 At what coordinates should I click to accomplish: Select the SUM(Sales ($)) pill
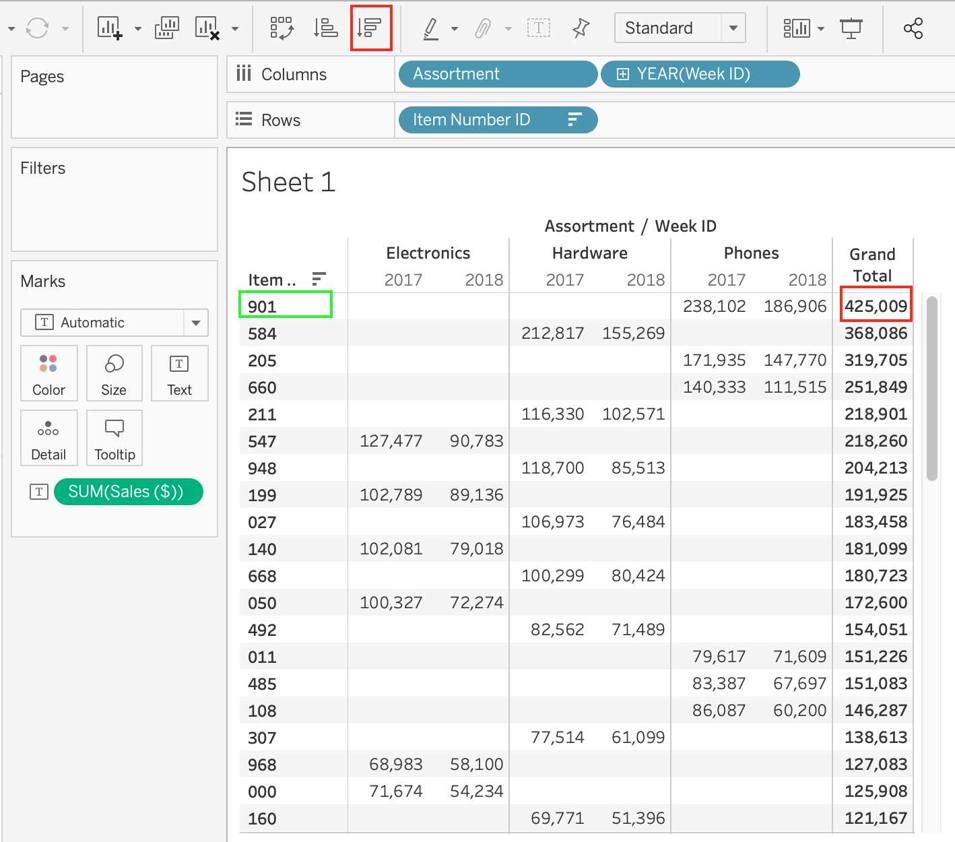128,491
